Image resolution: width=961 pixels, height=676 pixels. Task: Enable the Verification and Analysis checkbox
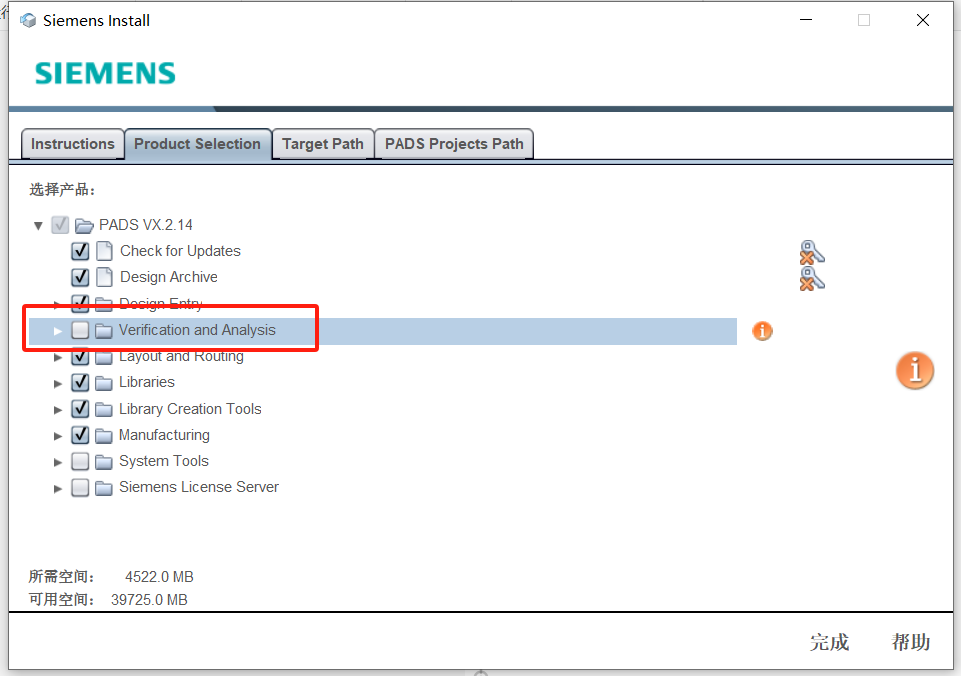[x=80, y=330]
